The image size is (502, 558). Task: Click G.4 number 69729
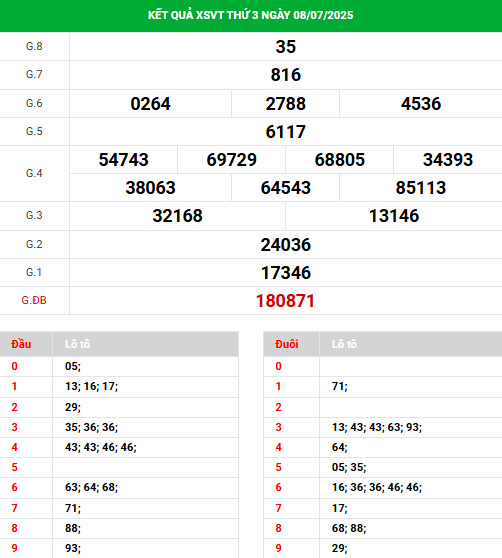232,159
